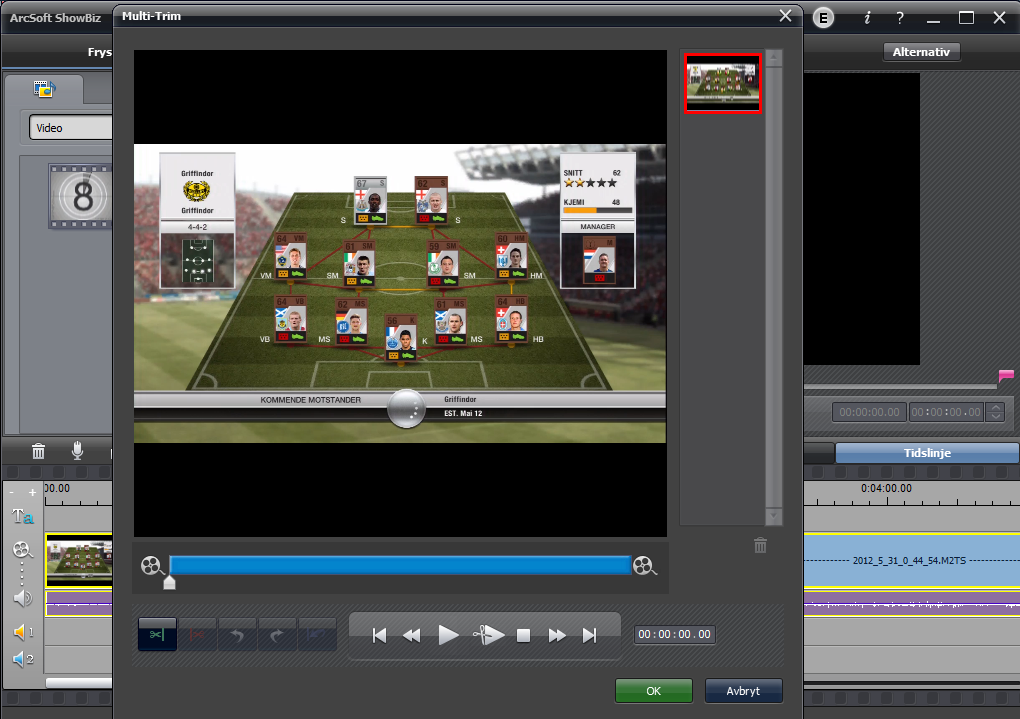1020x719 pixels.
Task: Close the Multi-Trim dialog
Action: (x=785, y=16)
